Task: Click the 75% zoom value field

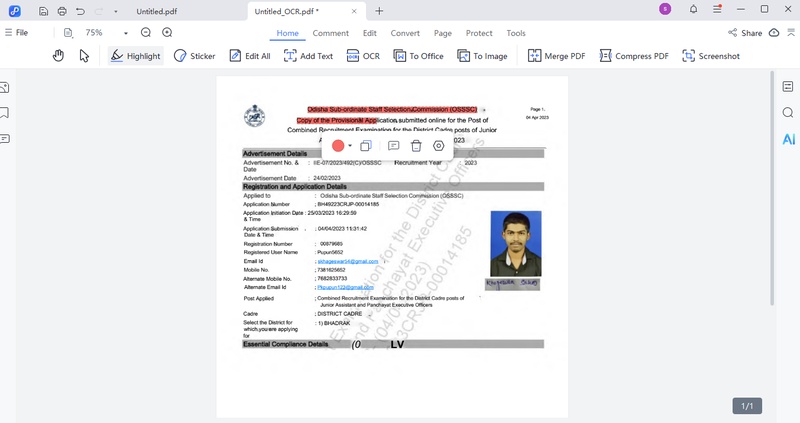Action: pyautogui.click(x=94, y=33)
